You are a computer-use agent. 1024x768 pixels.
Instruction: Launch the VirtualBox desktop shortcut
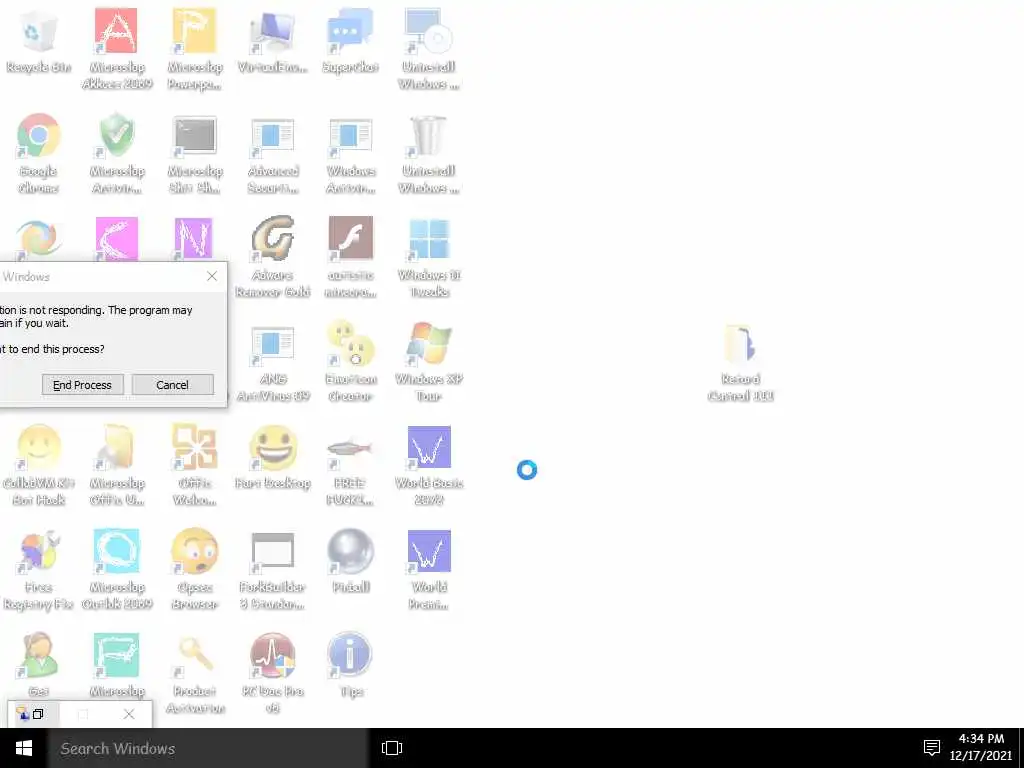[x=272, y=40]
